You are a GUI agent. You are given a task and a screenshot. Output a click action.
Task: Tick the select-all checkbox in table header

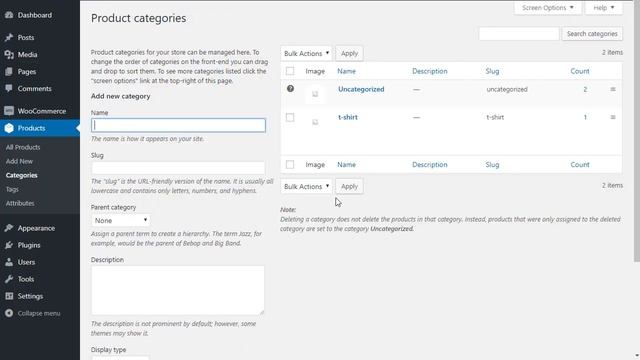click(x=290, y=71)
